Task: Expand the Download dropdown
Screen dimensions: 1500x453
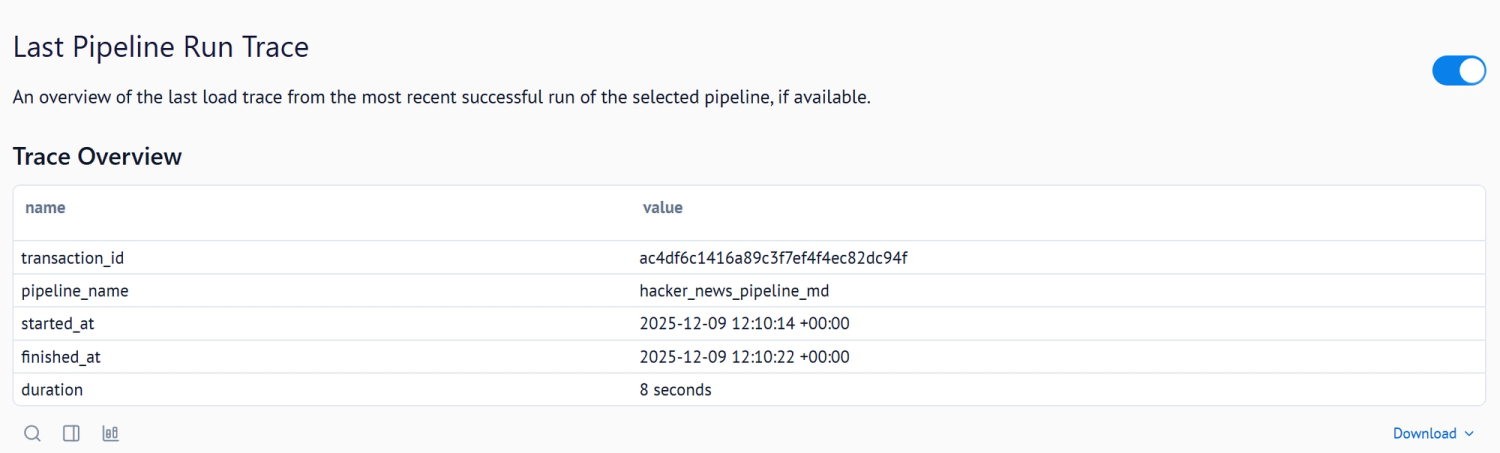Action: [x=1433, y=433]
